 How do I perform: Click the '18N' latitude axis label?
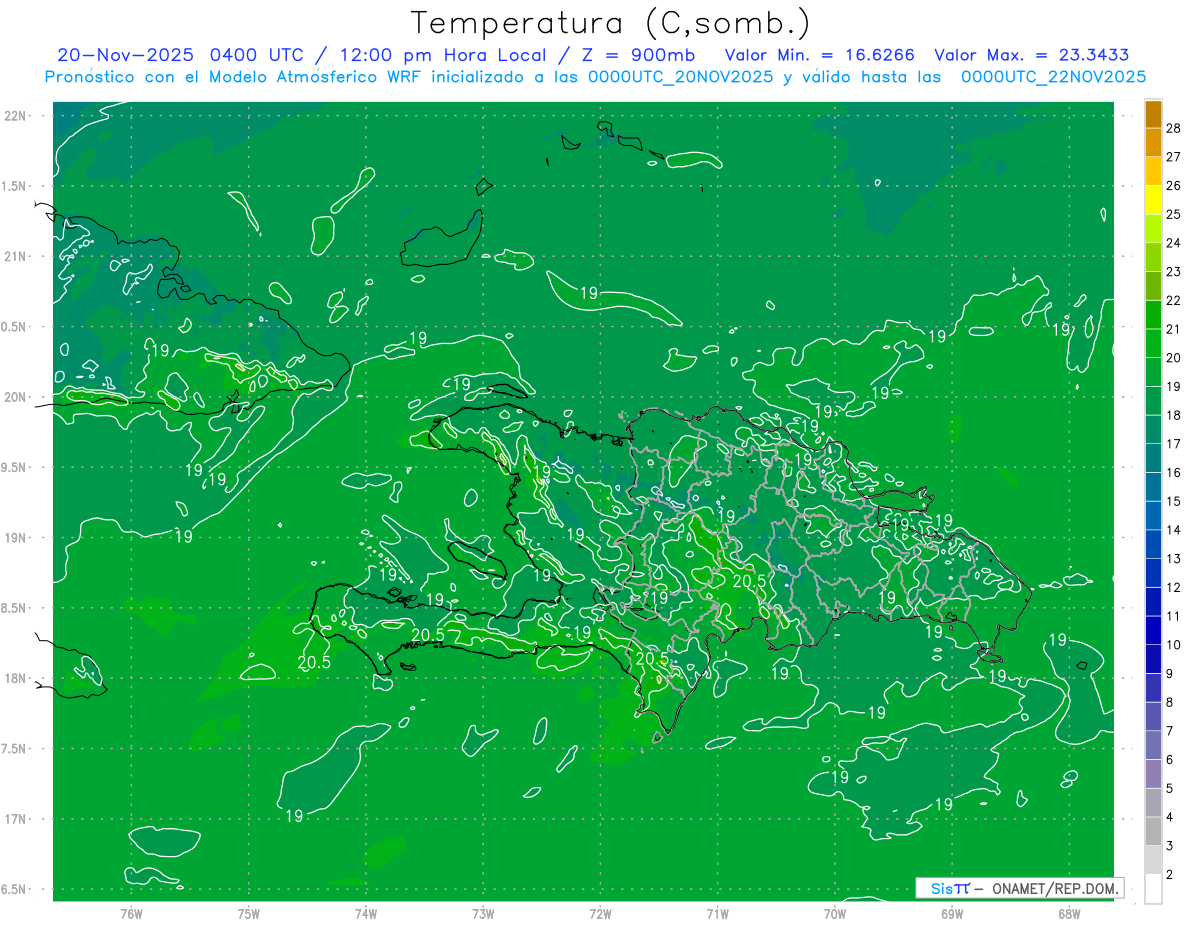point(17,678)
